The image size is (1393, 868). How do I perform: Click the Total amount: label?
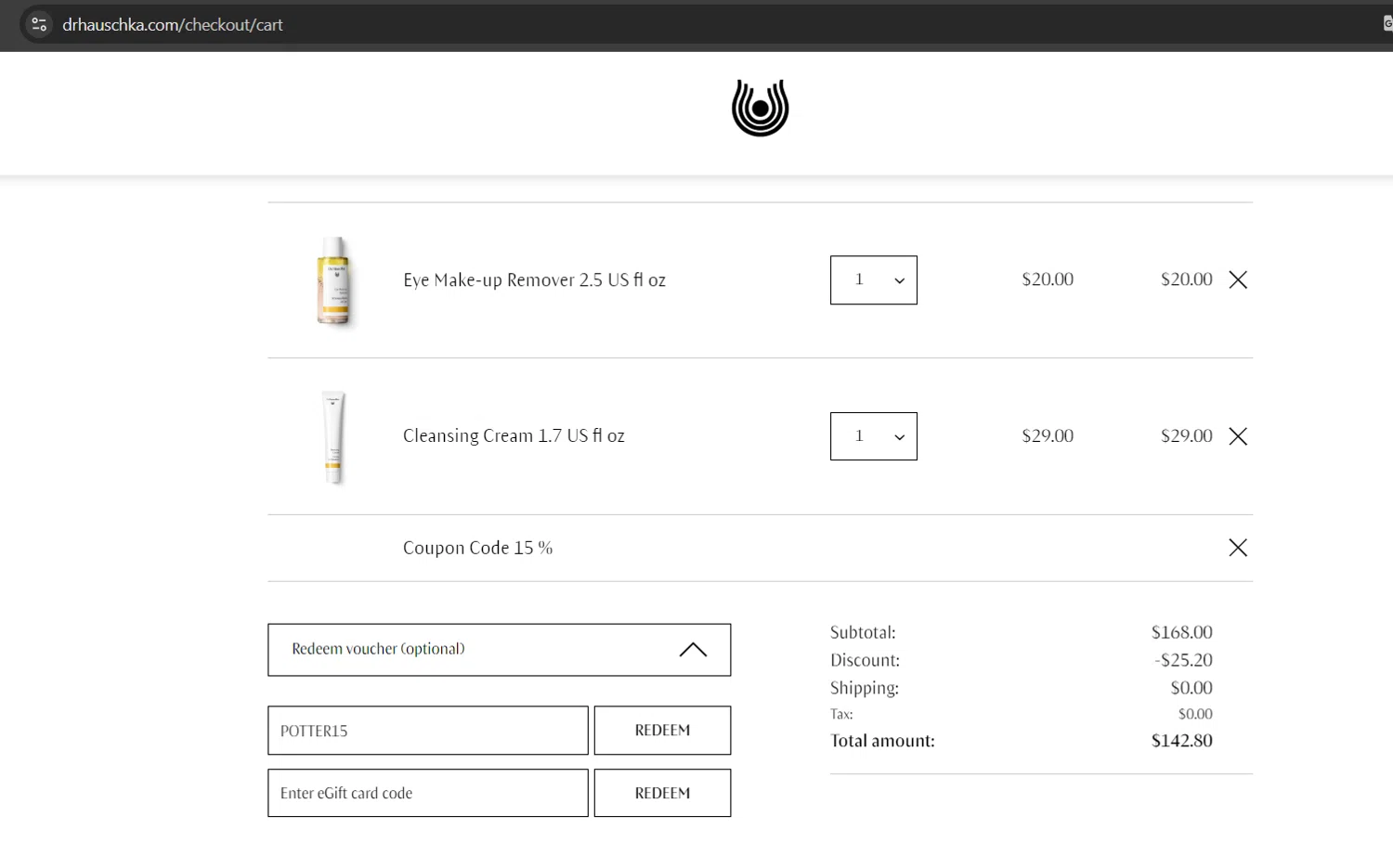[x=882, y=741]
